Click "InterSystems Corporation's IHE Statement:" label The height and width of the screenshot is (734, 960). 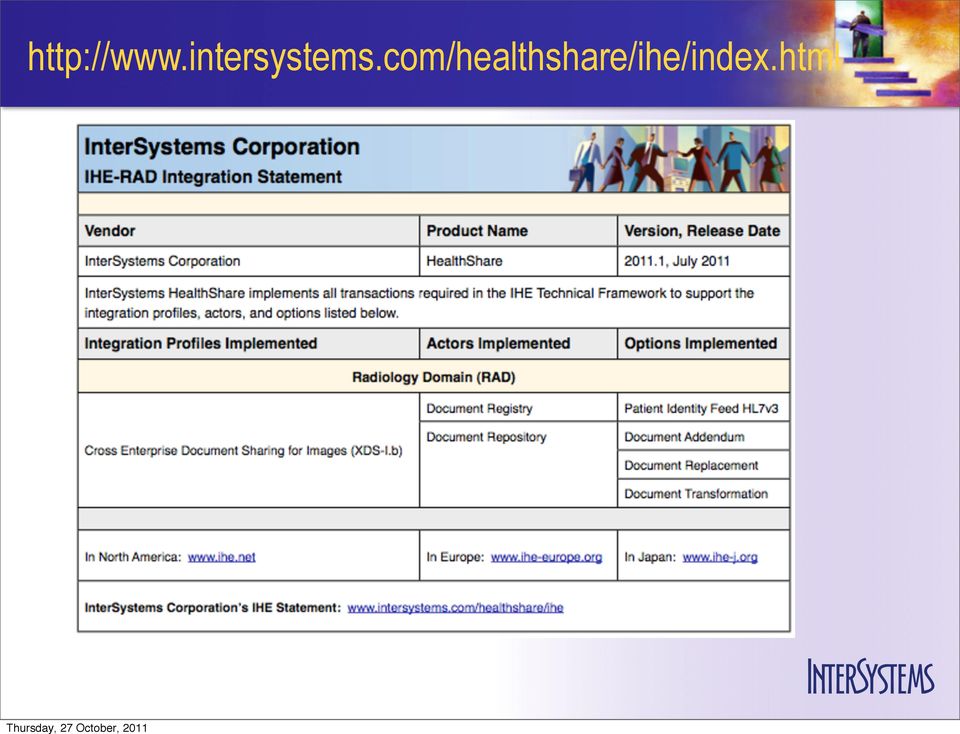212,608
